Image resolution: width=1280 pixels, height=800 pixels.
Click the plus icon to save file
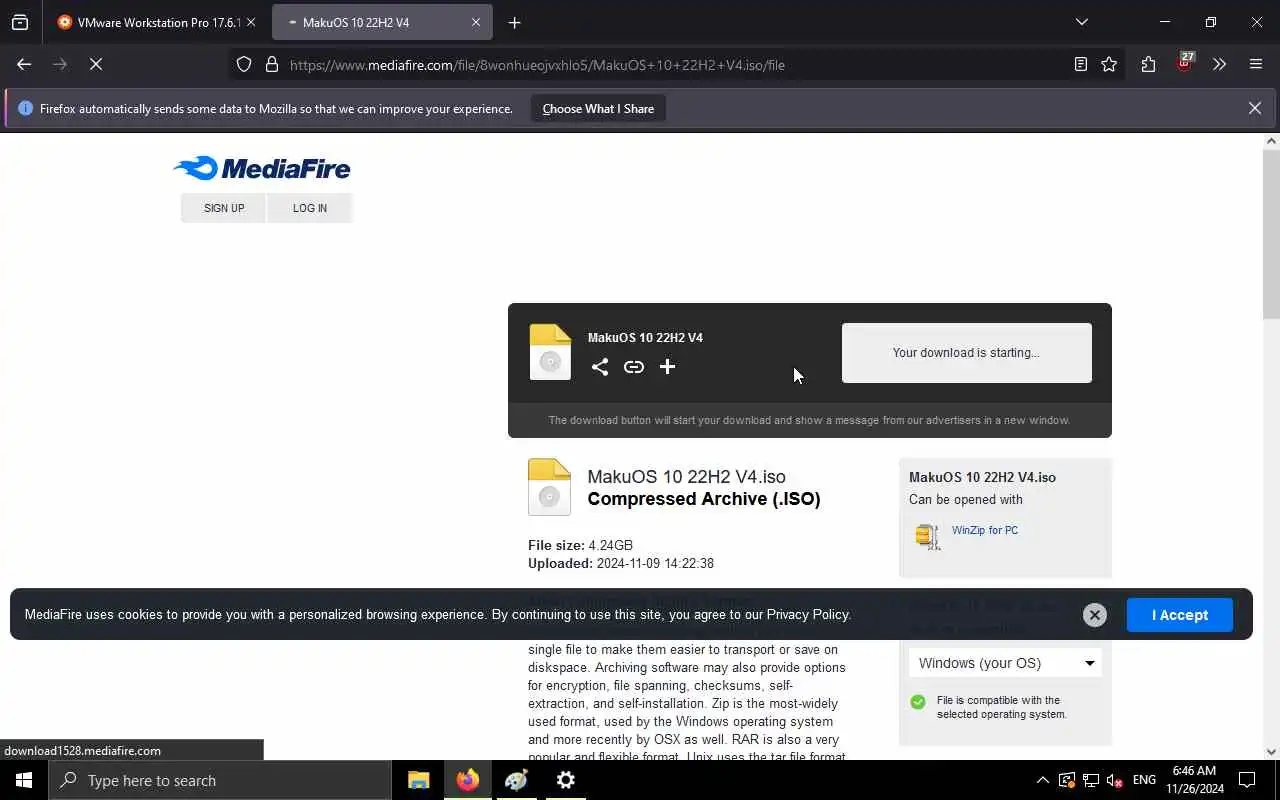click(668, 367)
